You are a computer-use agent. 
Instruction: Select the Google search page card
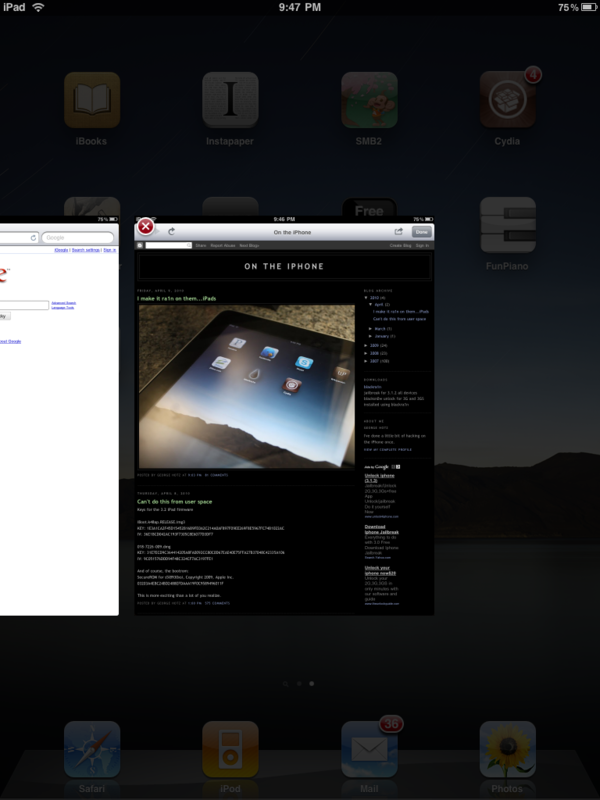tap(59, 416)
